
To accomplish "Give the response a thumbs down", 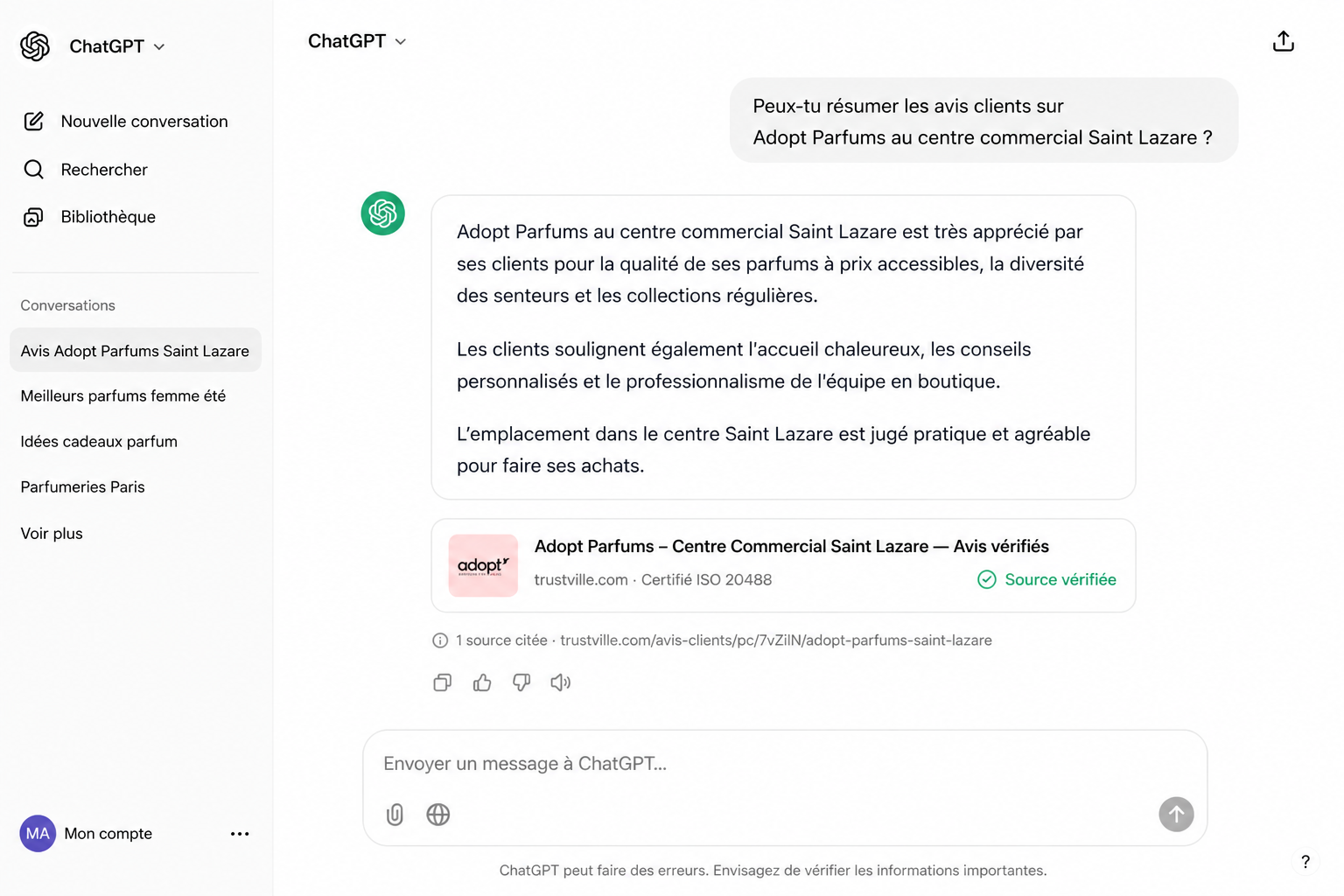I will (521, 682).
